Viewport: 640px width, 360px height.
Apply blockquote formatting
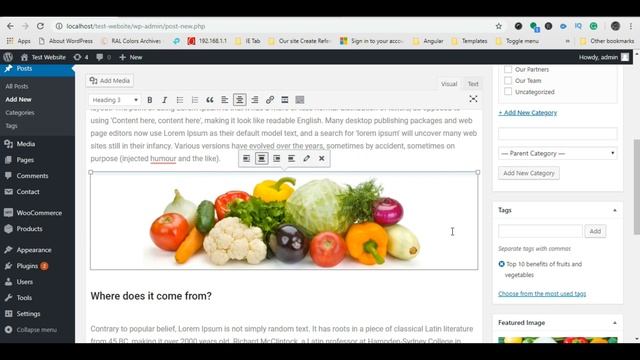pyautogui.click(x=210, y=100)
